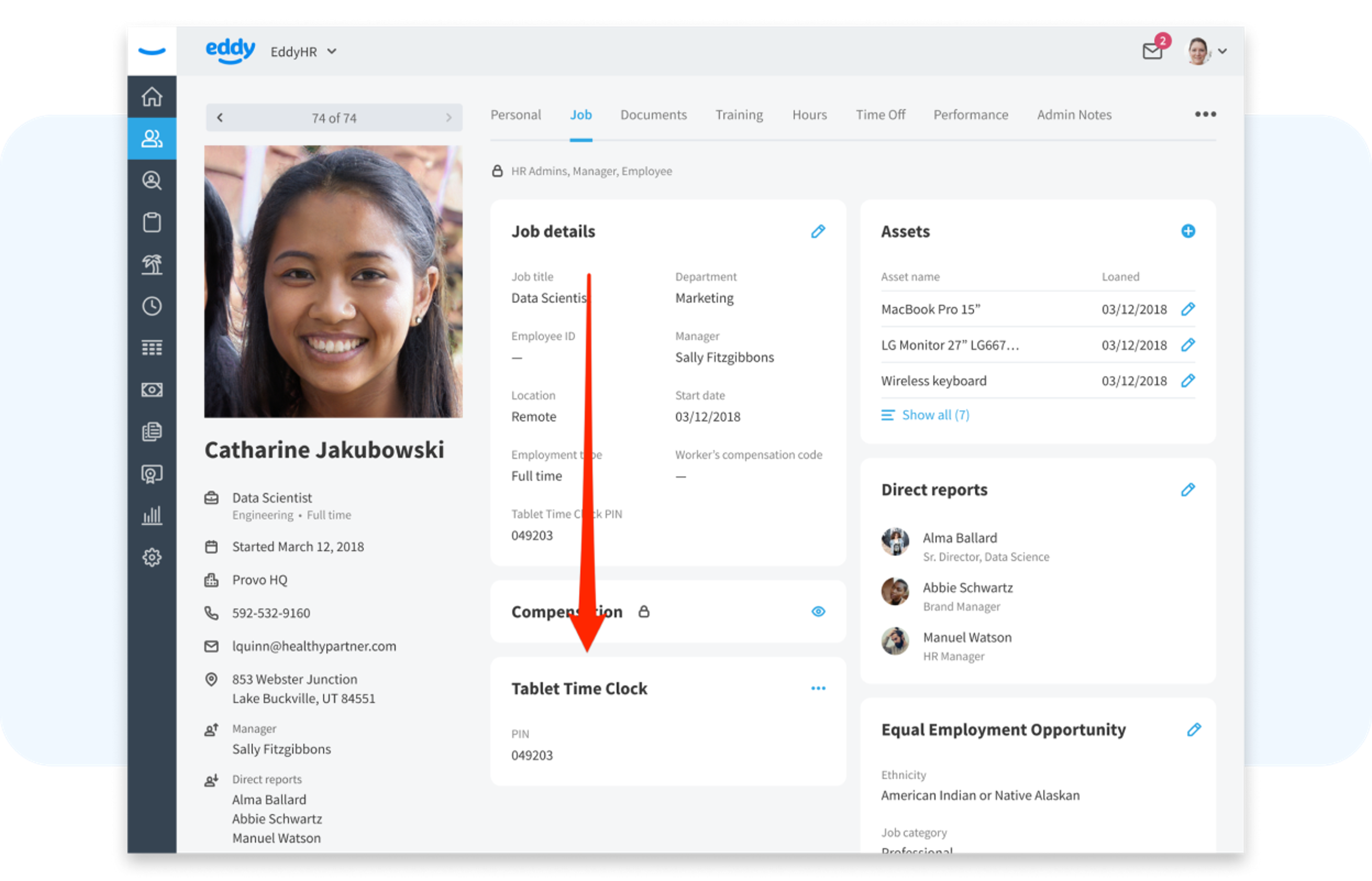The width and height of the screenshot is (1372, 881).
Task: Open the clipboard sidebar icon
Action: (x=151, y=223)
